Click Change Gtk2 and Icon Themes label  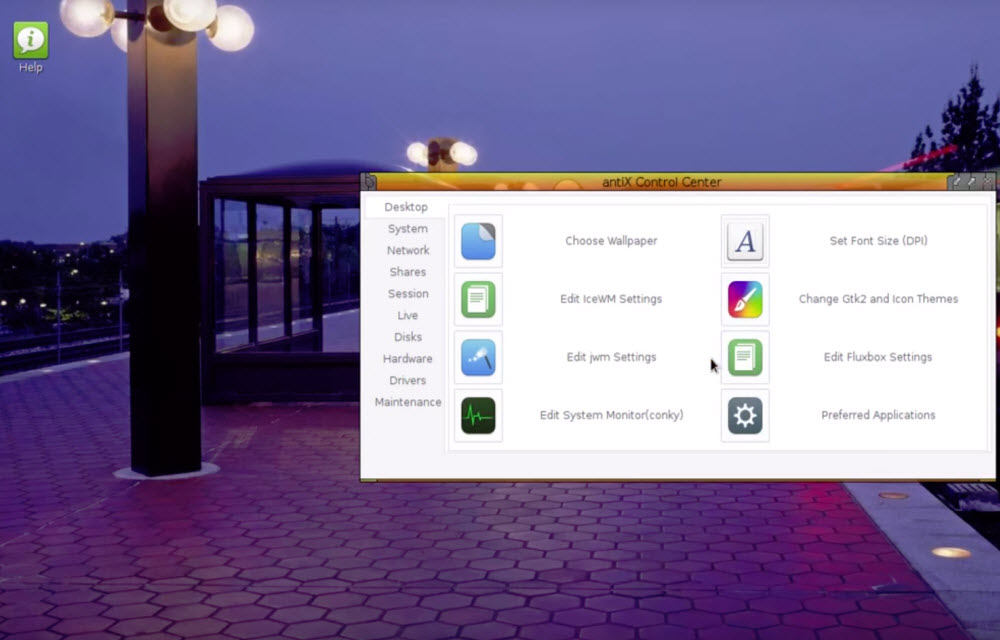tap(878, 299)
